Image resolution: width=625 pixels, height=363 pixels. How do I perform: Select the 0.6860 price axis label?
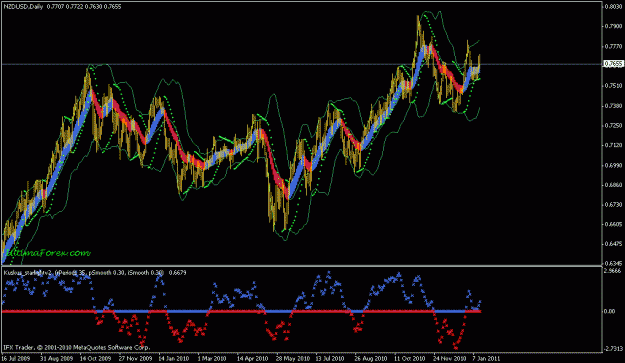click(613, 185)
